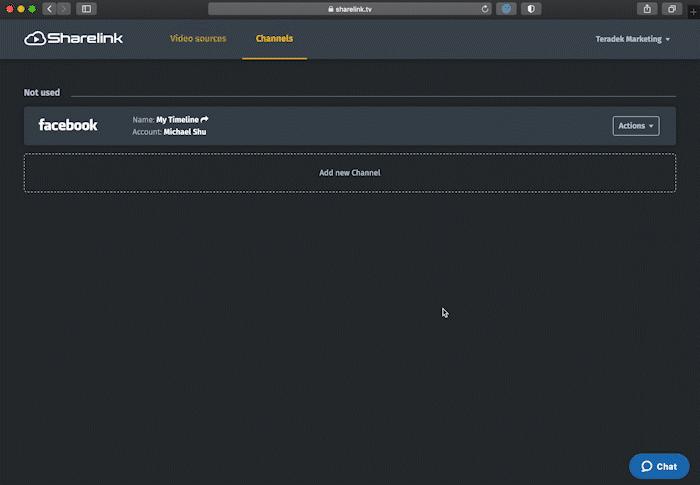Click the sharelink.tv address bar

[x=350, y=8]
